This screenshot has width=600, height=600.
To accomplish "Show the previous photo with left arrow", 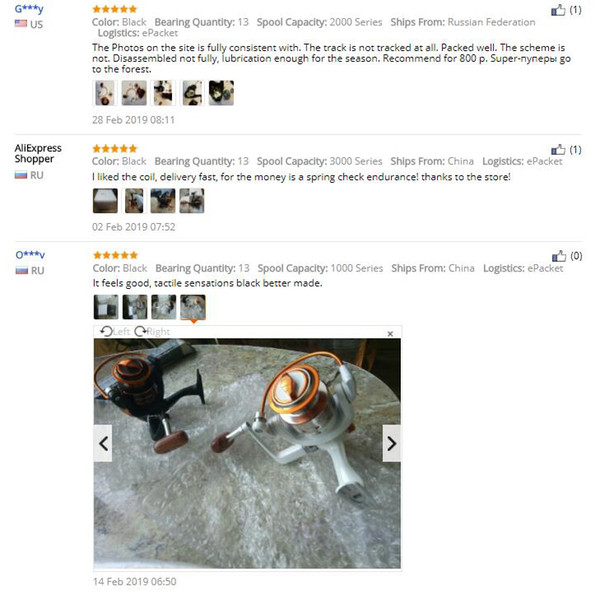I will 103,443.
